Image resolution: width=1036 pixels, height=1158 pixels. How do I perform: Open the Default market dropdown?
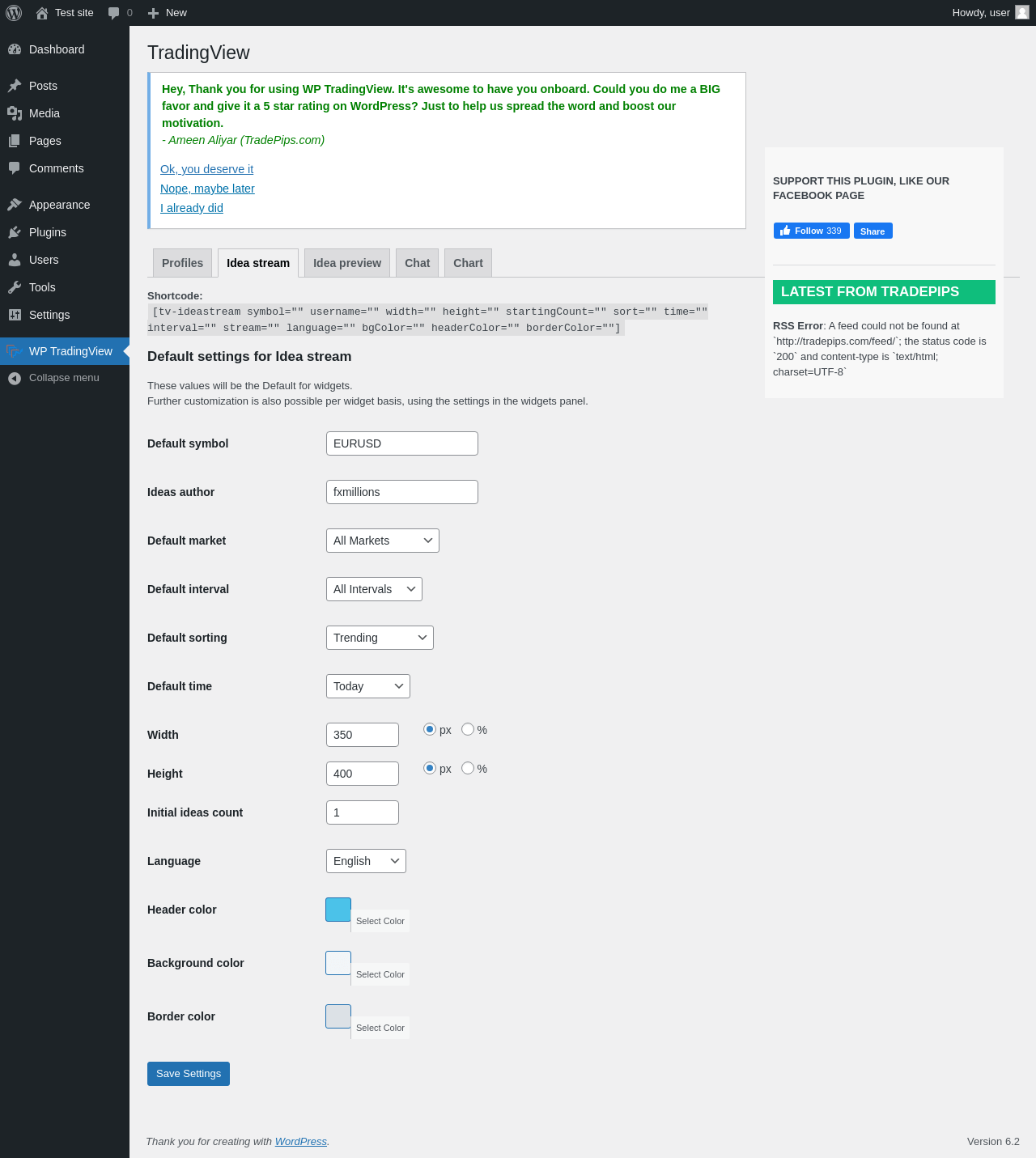click(x=383, y=541)
